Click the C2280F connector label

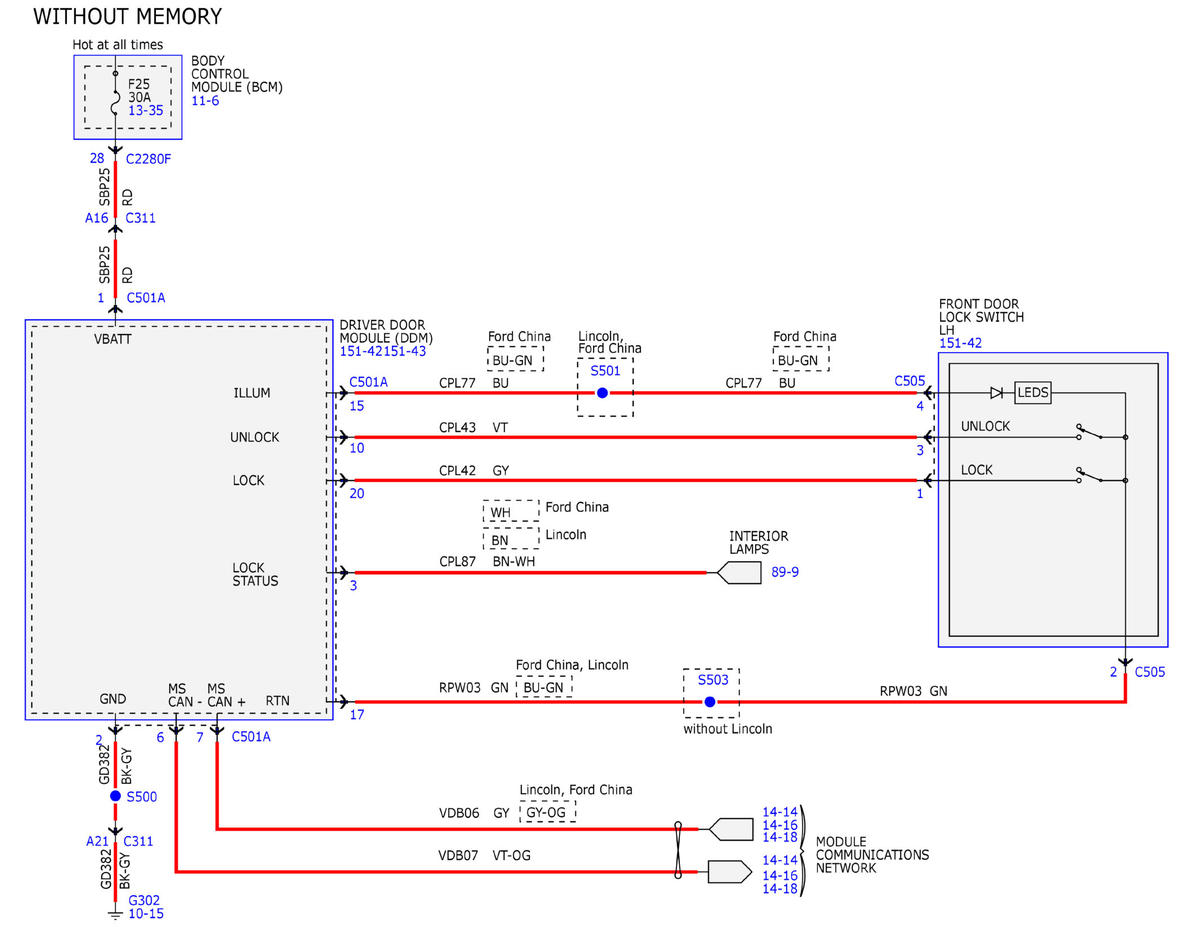point(149,158)
